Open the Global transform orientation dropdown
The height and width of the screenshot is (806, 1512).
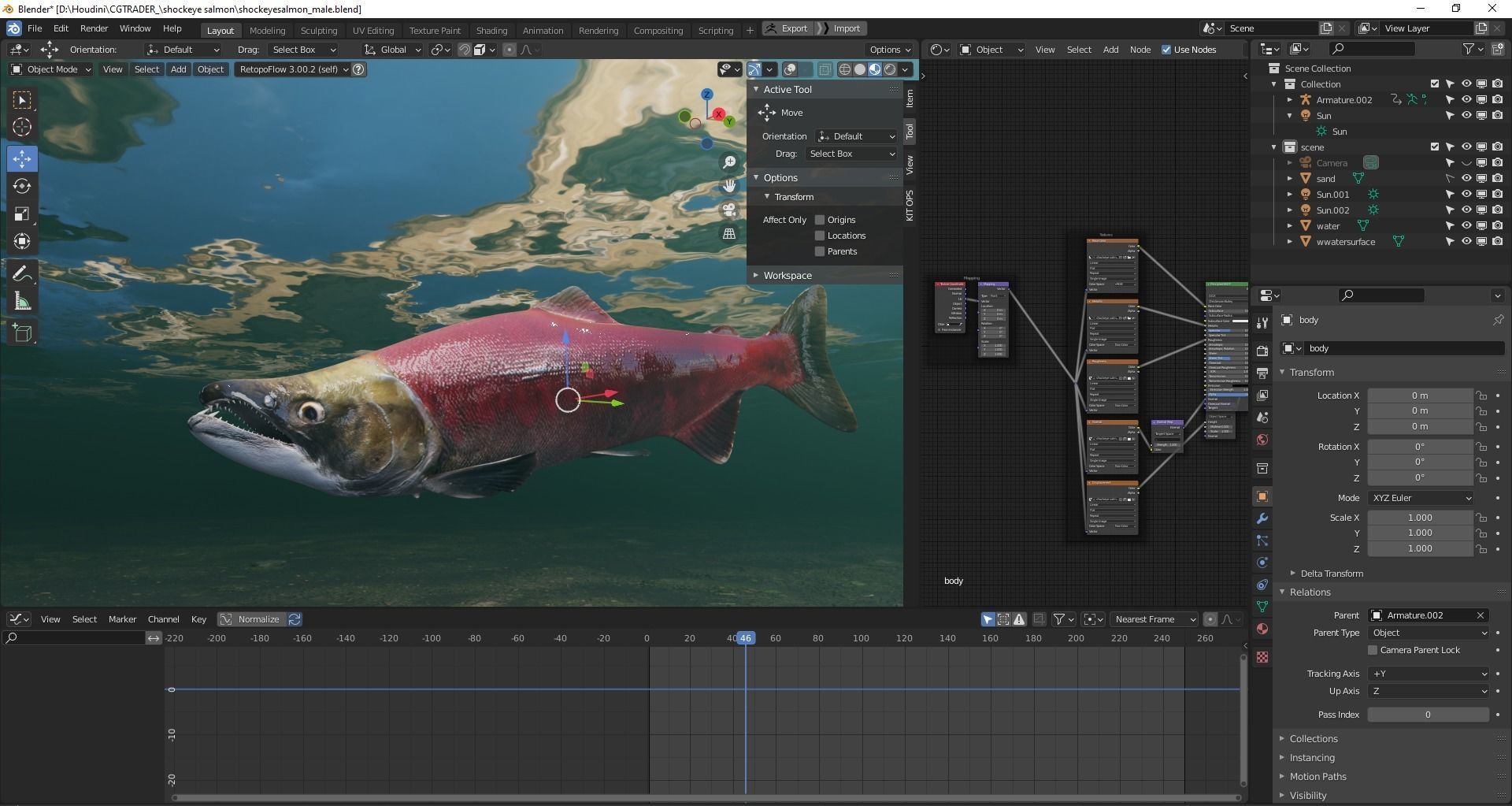(x=395, y=50)
